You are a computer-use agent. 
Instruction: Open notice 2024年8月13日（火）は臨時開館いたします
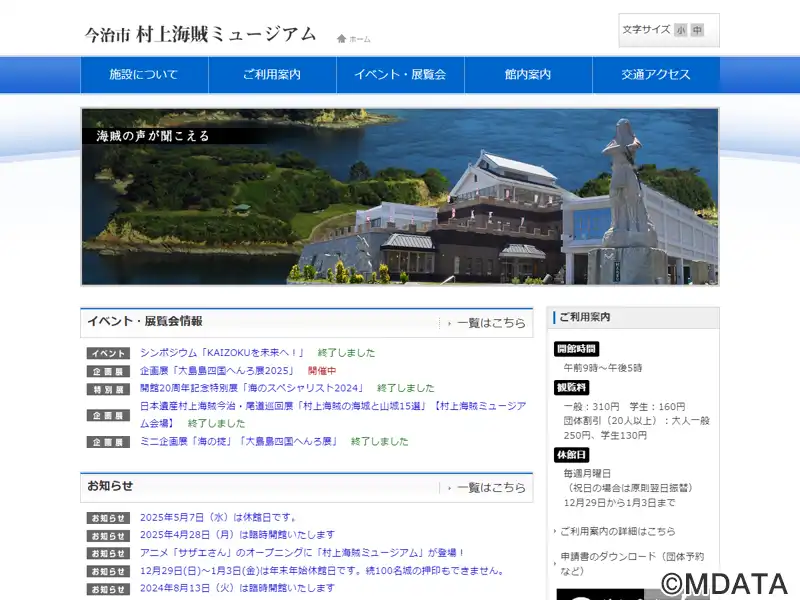[237, 588]
